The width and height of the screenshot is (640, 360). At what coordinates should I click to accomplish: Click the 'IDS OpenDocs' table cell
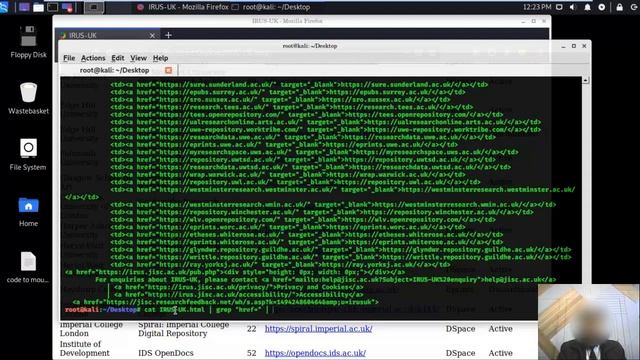[x=166, y=353]
